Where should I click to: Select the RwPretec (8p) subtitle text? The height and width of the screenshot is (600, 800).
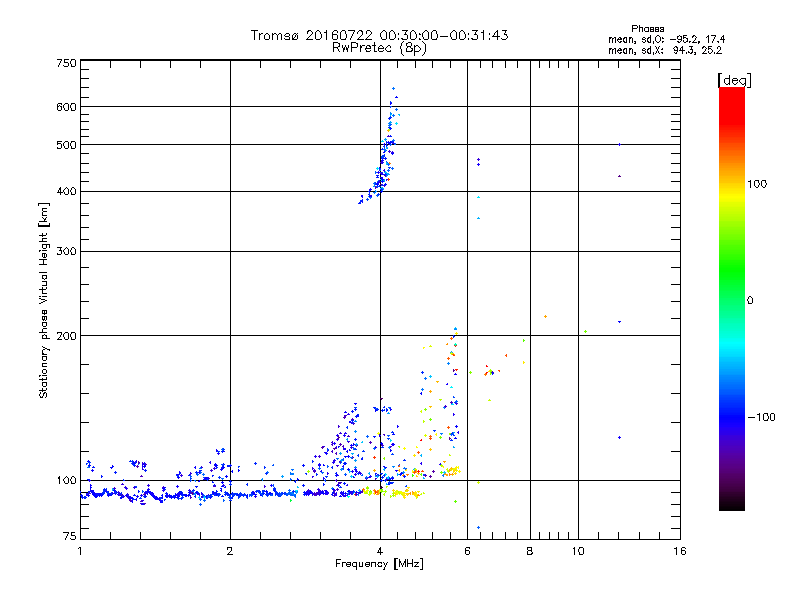379,47
